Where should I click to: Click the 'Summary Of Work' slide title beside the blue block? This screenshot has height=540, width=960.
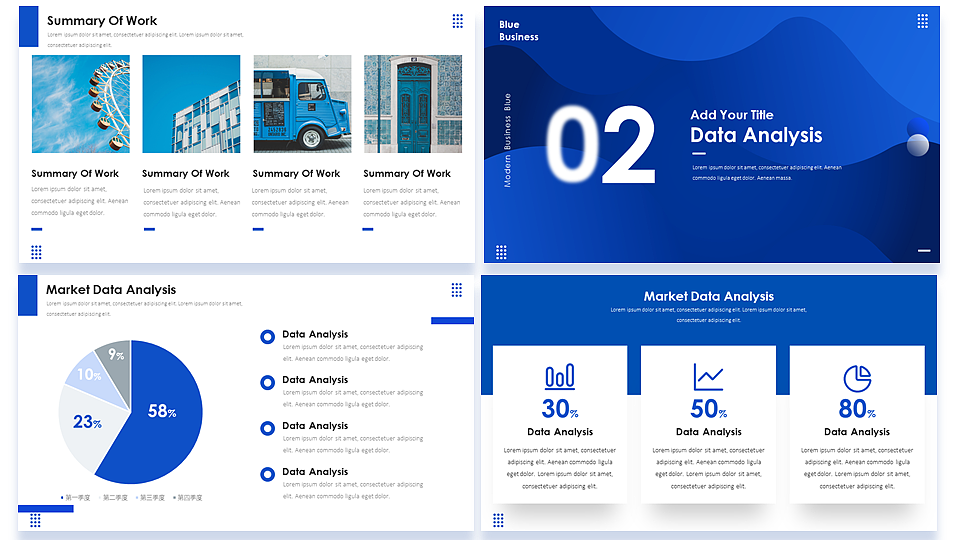point(102,21)
